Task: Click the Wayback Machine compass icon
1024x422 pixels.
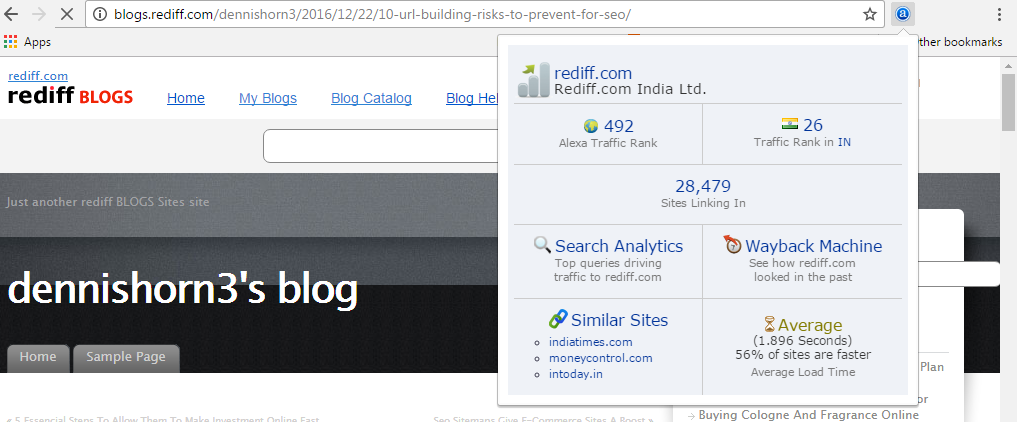Action: point(733,244)
